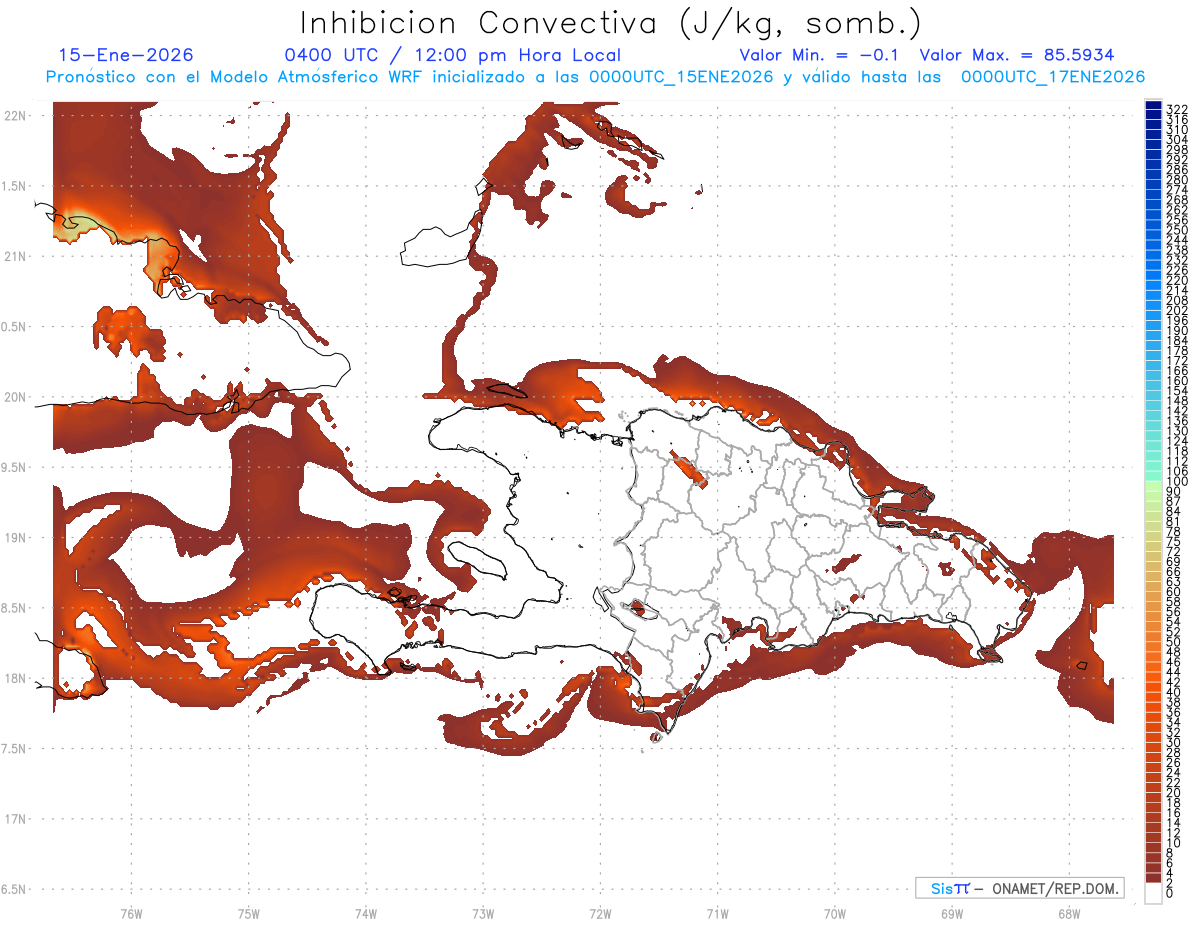This screenshot has width=1200, height=927.
Task: Click the '68W' longitude label
Action: pyautogui.click(x=1068, y=914)
